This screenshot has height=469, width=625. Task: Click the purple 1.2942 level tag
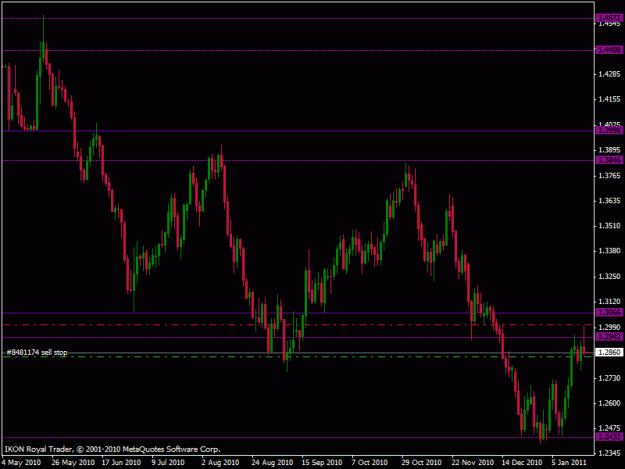click(x=609, y=337)
